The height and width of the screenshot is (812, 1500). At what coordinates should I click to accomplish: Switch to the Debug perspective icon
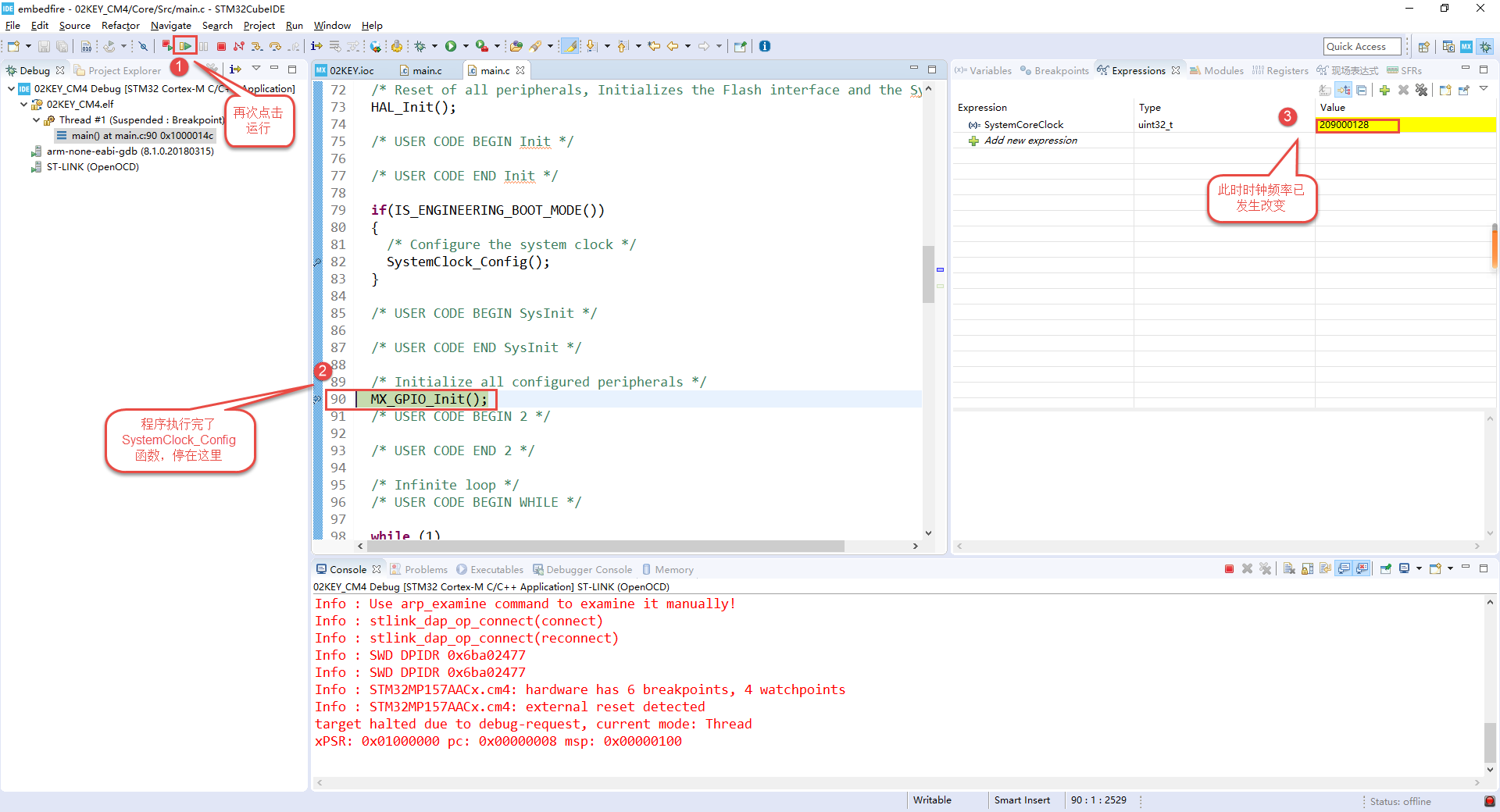coord(1484,47)
